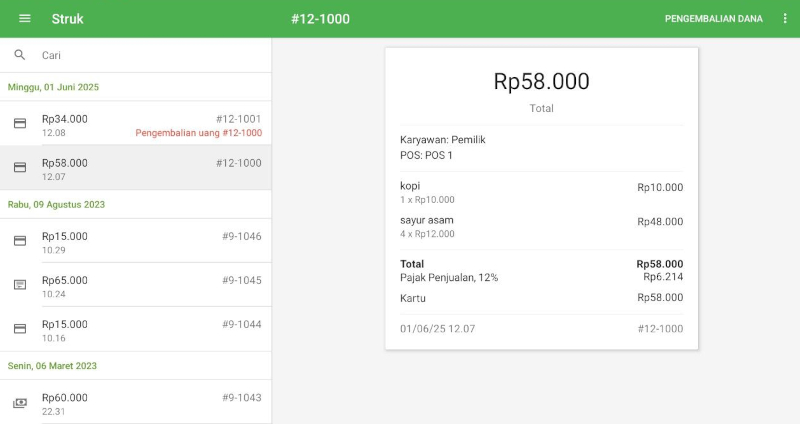Open the three-dot overflow menu
This screenshot has width=800, height=424.
(x=785, y=19)
